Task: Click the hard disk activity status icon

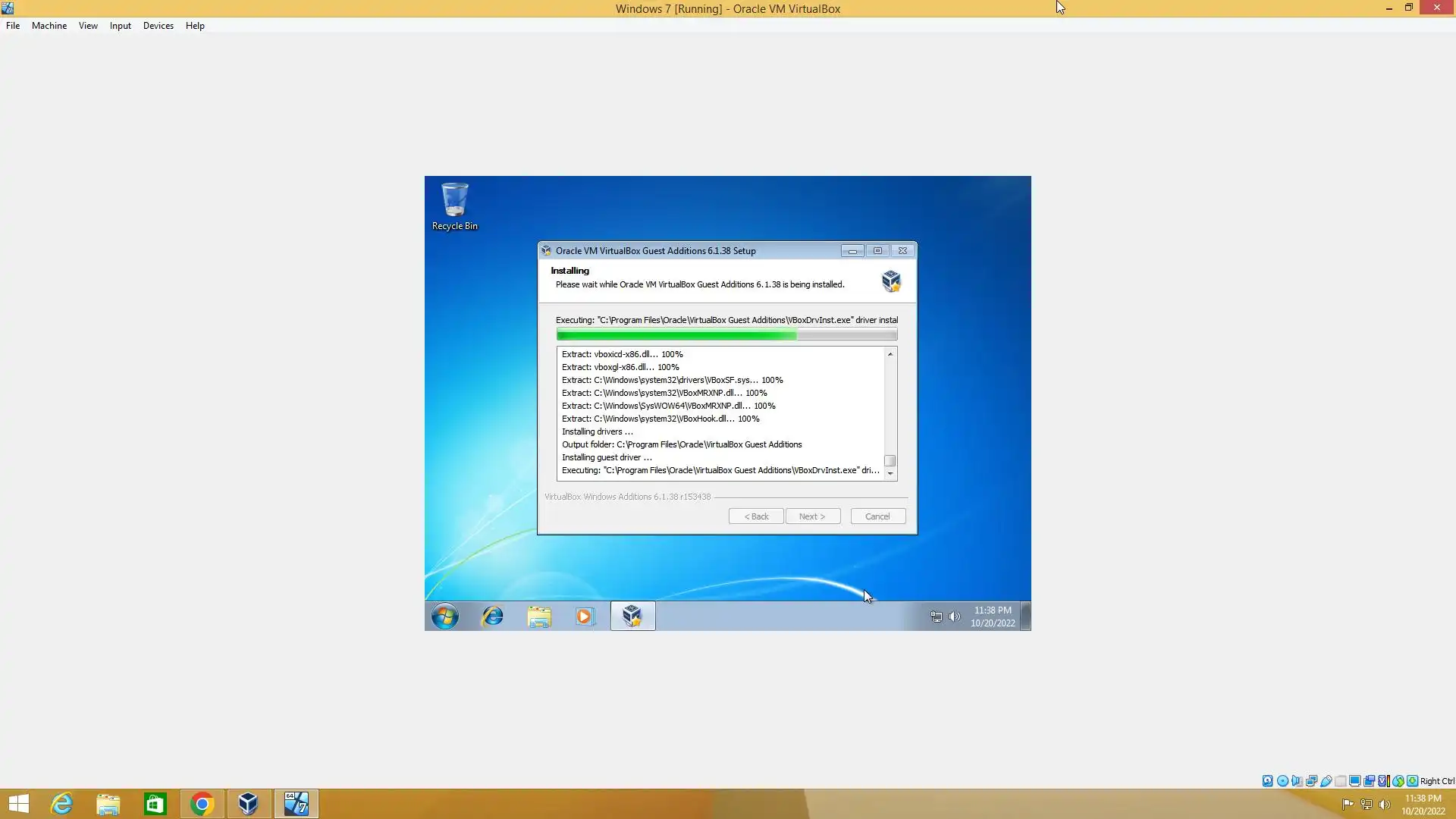Action: [x=1267, y=781]
